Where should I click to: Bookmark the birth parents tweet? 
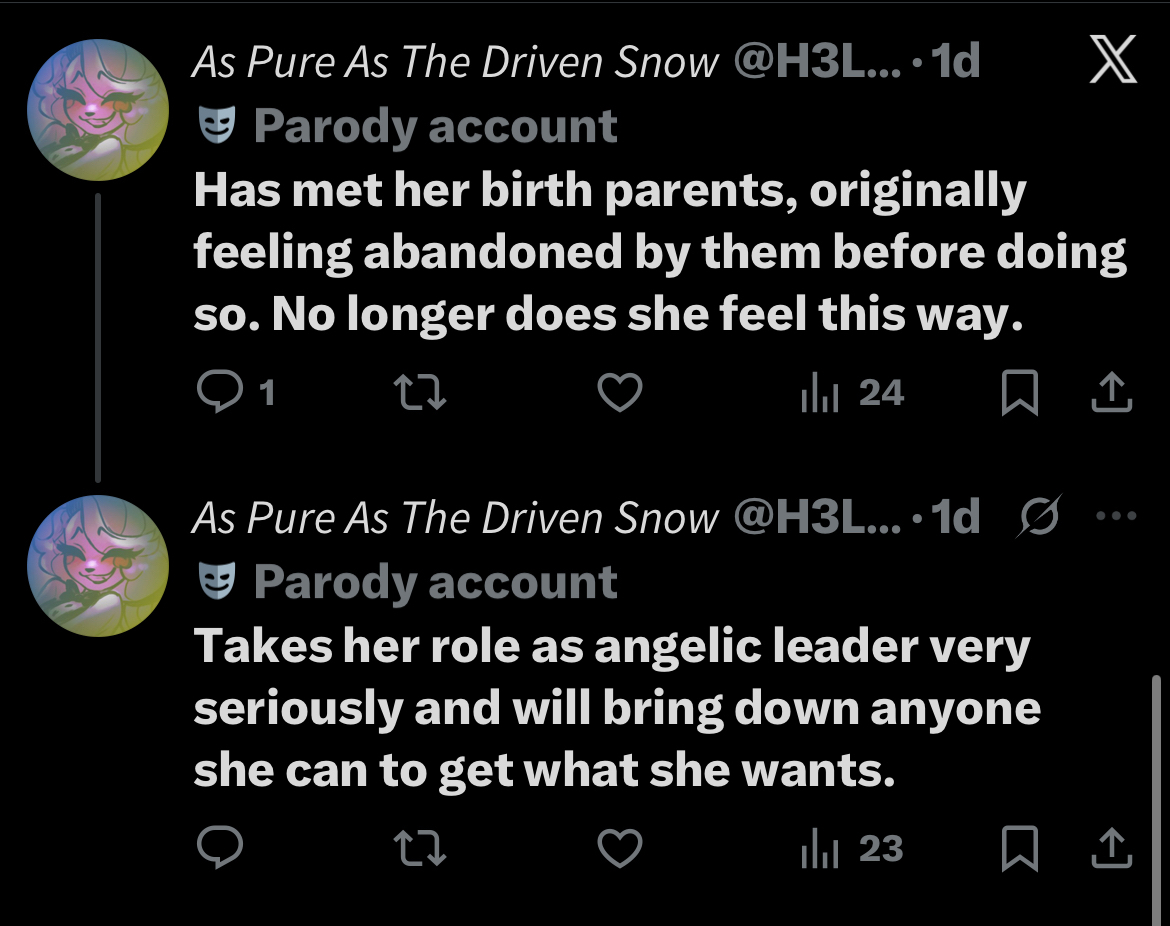tap(1017, 394)
